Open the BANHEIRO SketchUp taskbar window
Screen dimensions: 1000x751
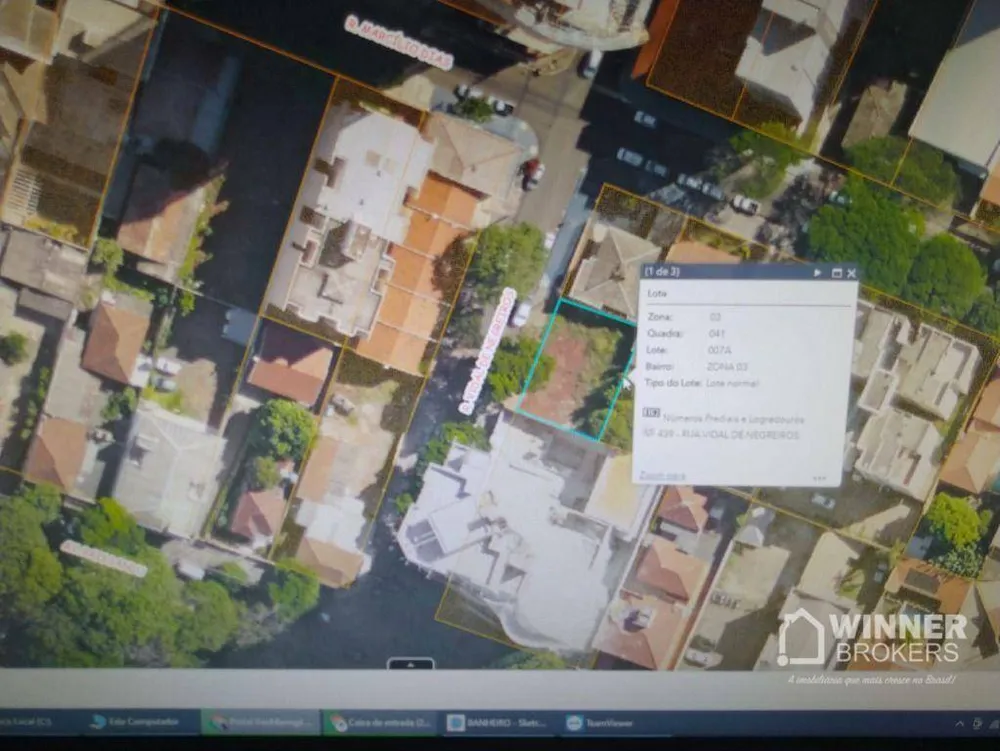point(497,723)
